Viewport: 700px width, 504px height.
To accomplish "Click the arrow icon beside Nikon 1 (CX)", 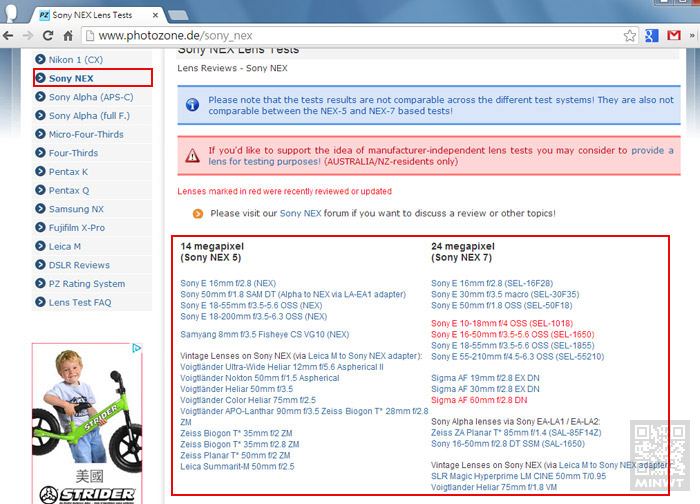I will (x=40, y=59).
